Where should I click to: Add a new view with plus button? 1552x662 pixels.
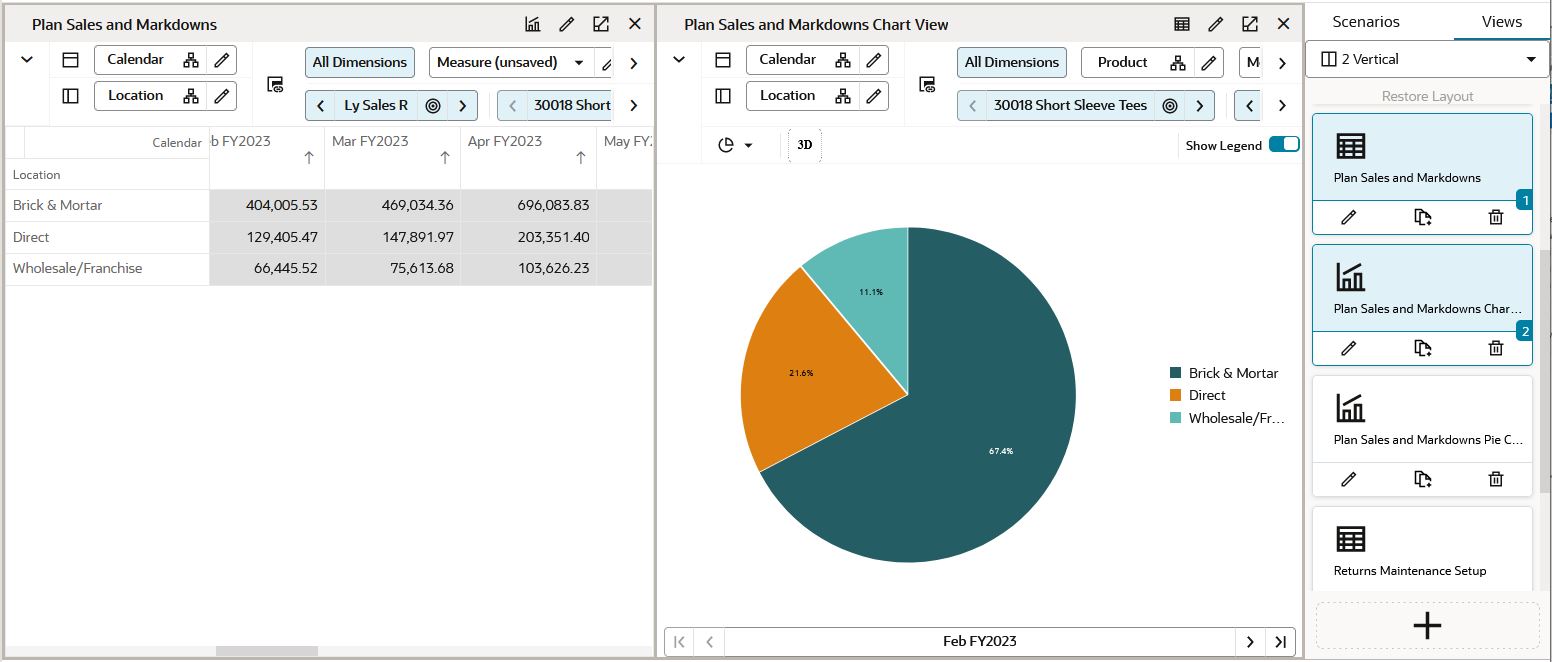(x=1427, y=626)
